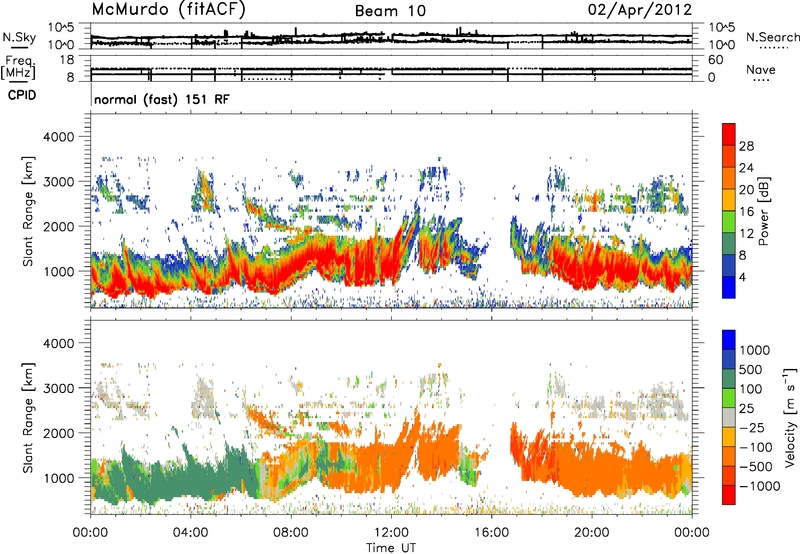This screenshot has width=800, height=554.
Task: Click the Slant Range label of power panel
Action: click(28, 211)
